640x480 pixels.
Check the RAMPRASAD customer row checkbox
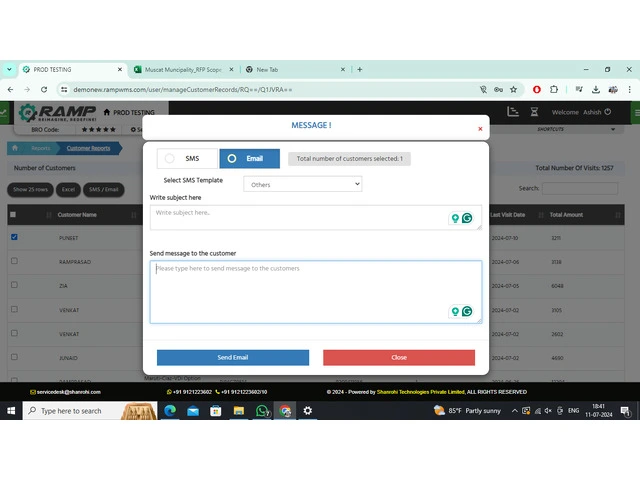pyautogui.click(x=13, y=260)
